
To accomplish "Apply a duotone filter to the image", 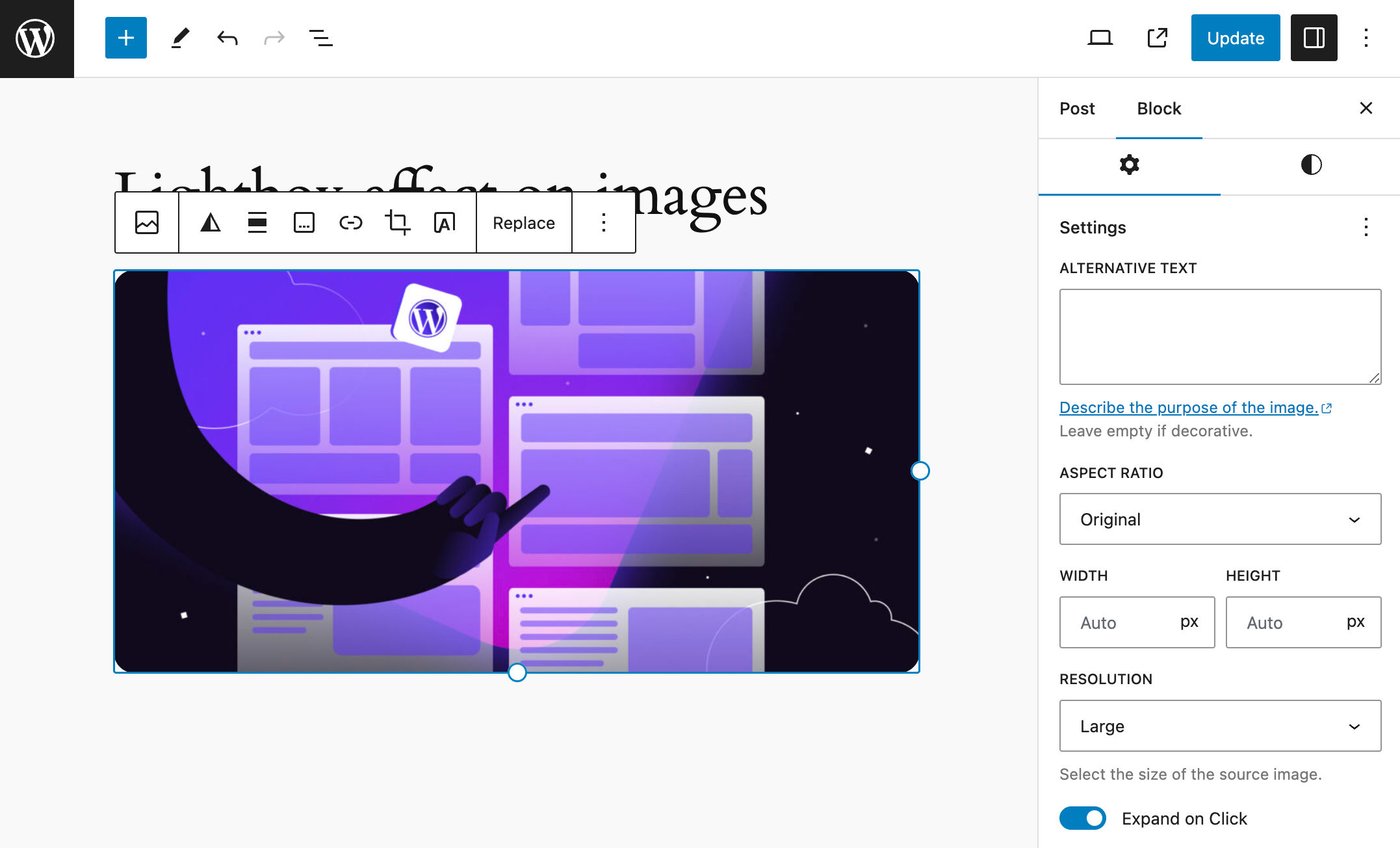I will click(210, 222).
